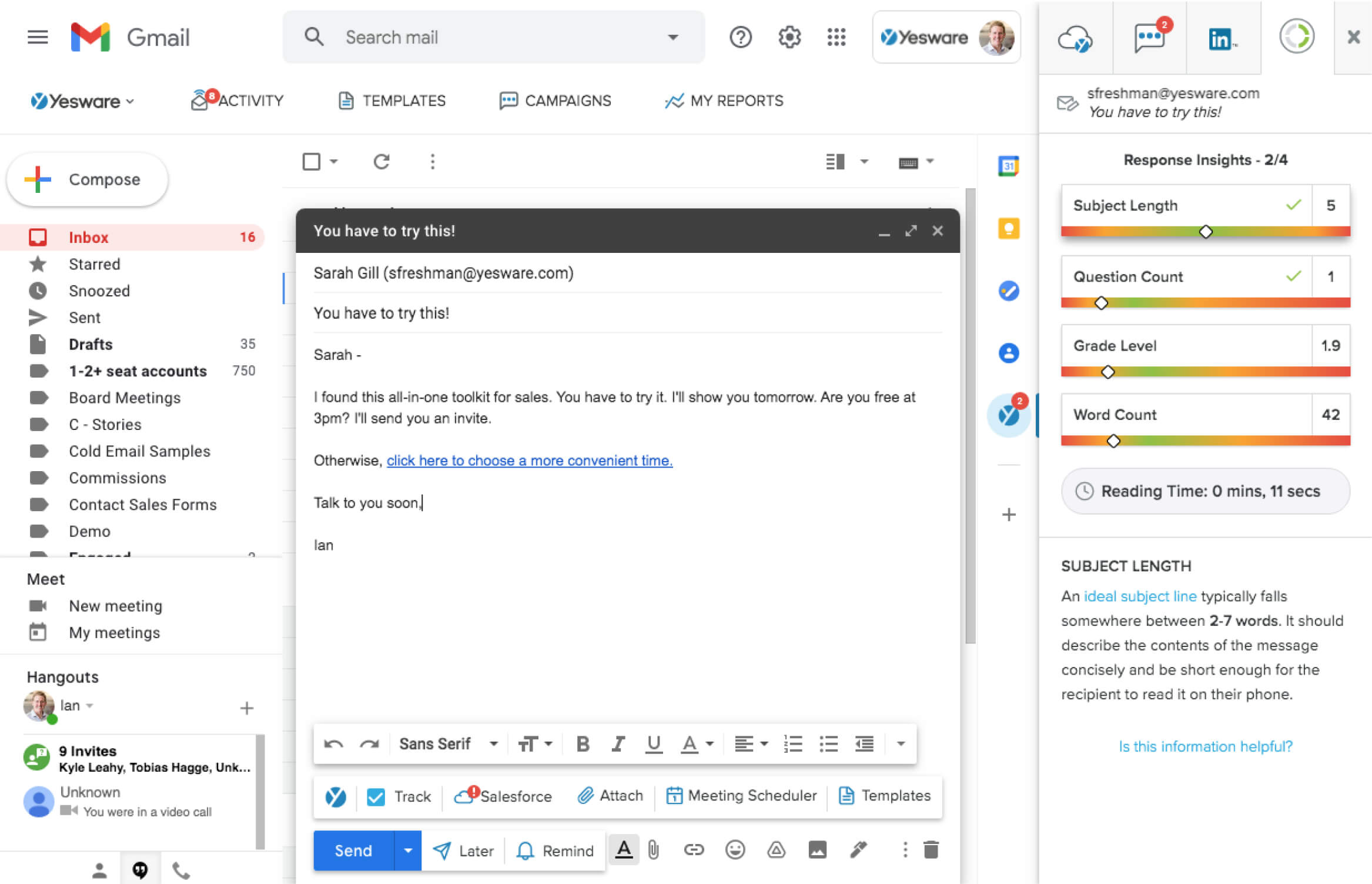Open the send options arrow next to Send

point(408,850)
